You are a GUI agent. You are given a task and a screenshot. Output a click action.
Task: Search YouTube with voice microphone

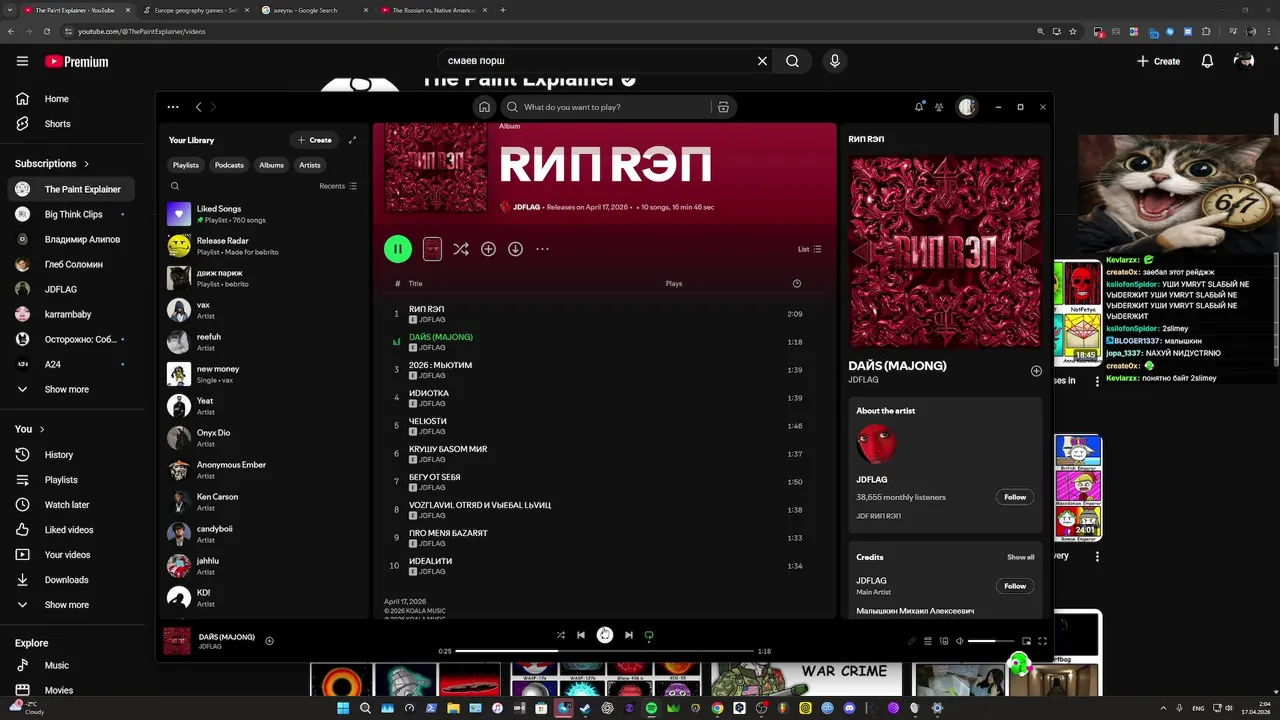click(x=835, y=61)
